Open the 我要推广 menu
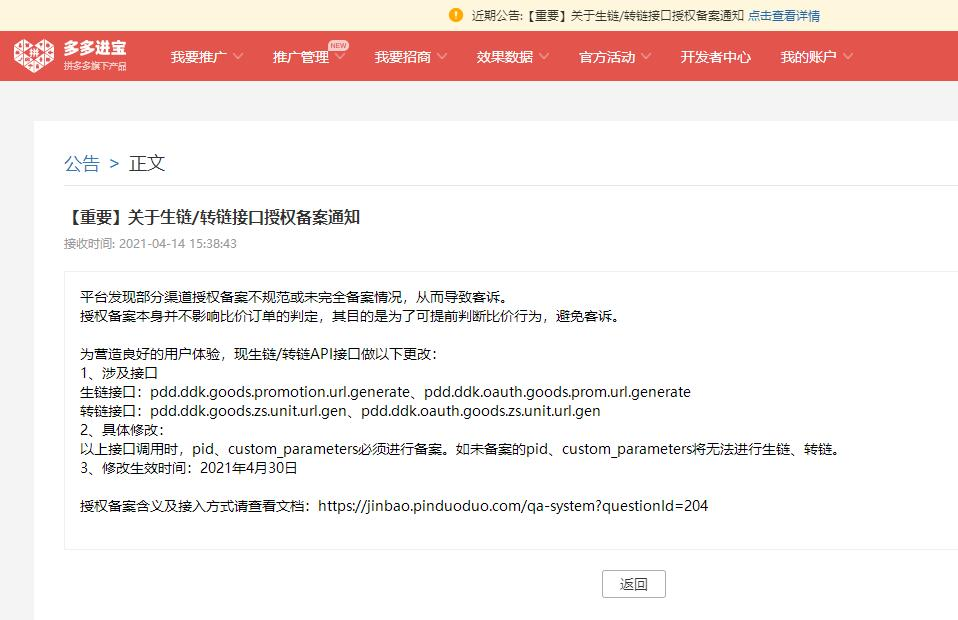This screenshot has height=620, width=958. pos(199,57)
